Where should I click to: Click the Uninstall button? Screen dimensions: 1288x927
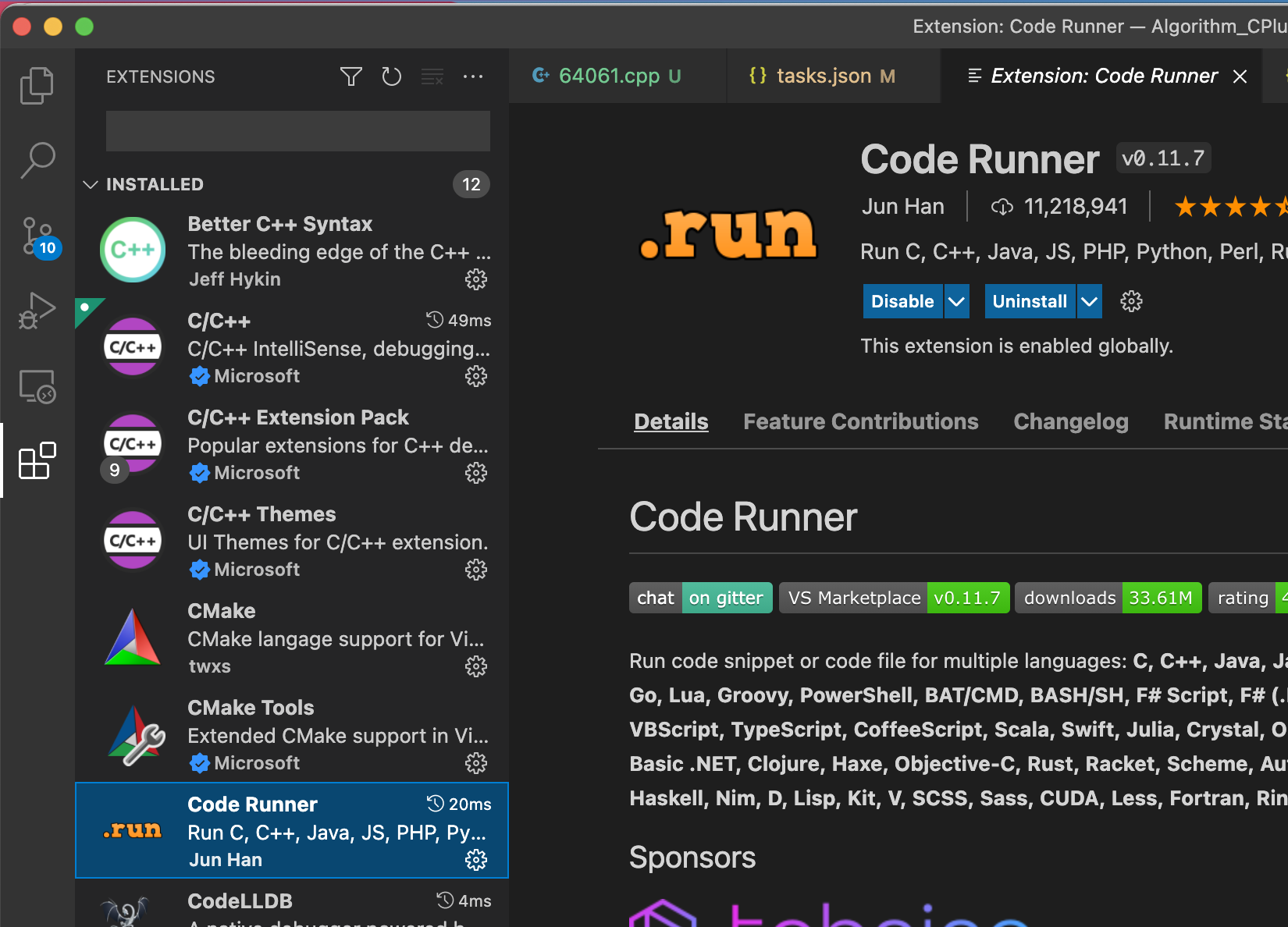pyautogui.click(x=1030, y=301)
